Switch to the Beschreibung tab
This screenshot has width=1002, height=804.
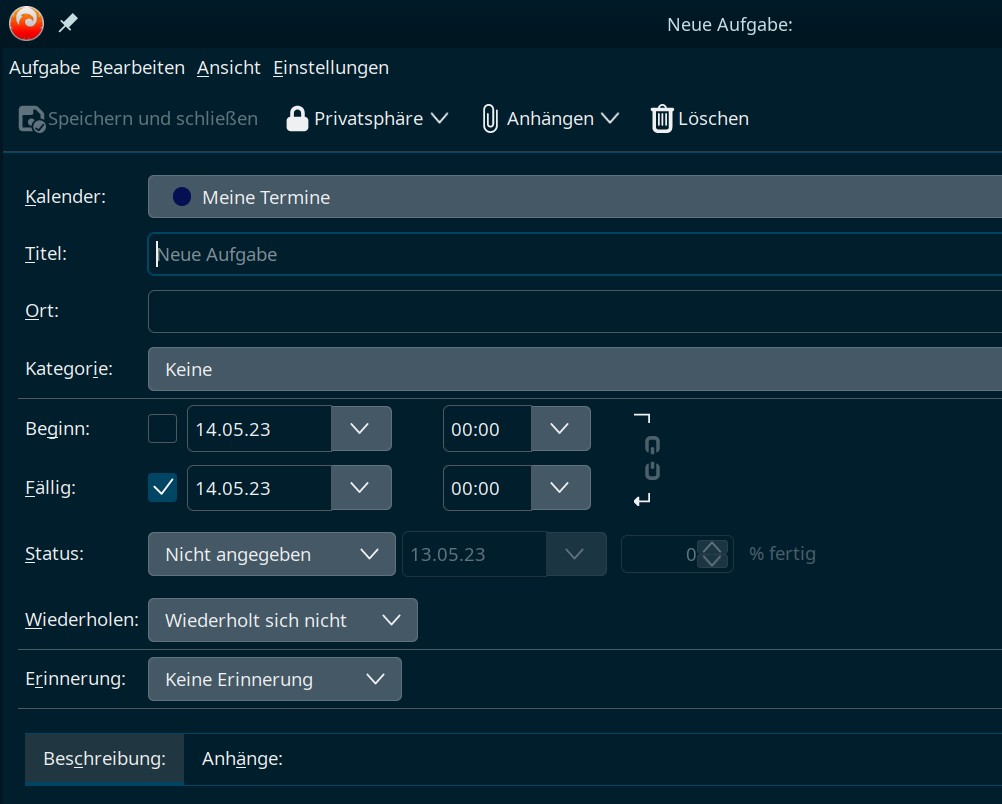point(104,759)
